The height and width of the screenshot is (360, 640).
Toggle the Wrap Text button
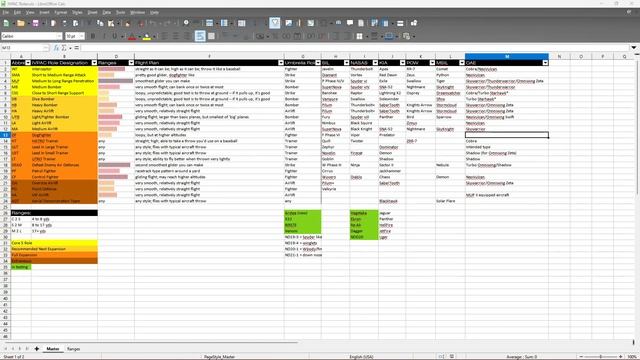point(200,36)
